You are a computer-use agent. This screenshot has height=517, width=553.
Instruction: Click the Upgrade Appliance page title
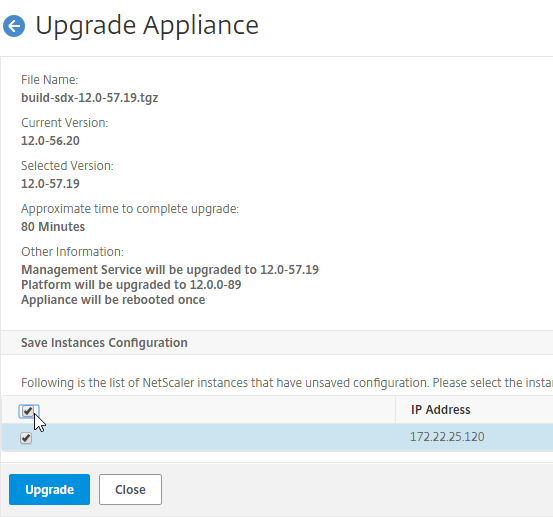click(147, 25)
